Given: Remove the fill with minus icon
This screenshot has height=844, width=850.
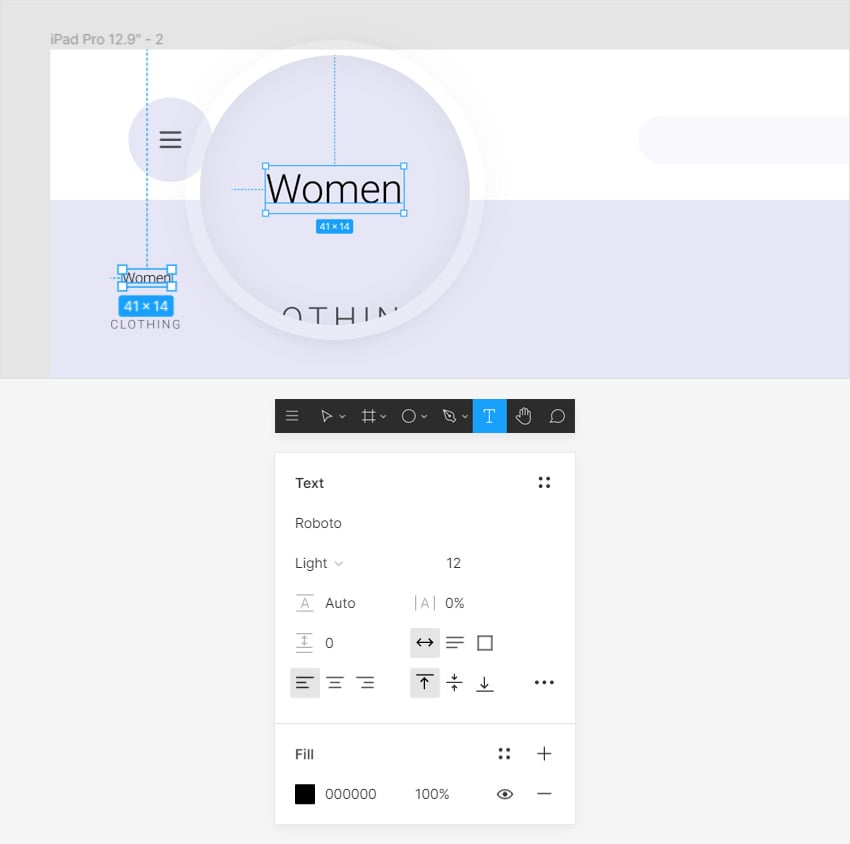Looking at the screenshot, I should click(x=544, y=794).
